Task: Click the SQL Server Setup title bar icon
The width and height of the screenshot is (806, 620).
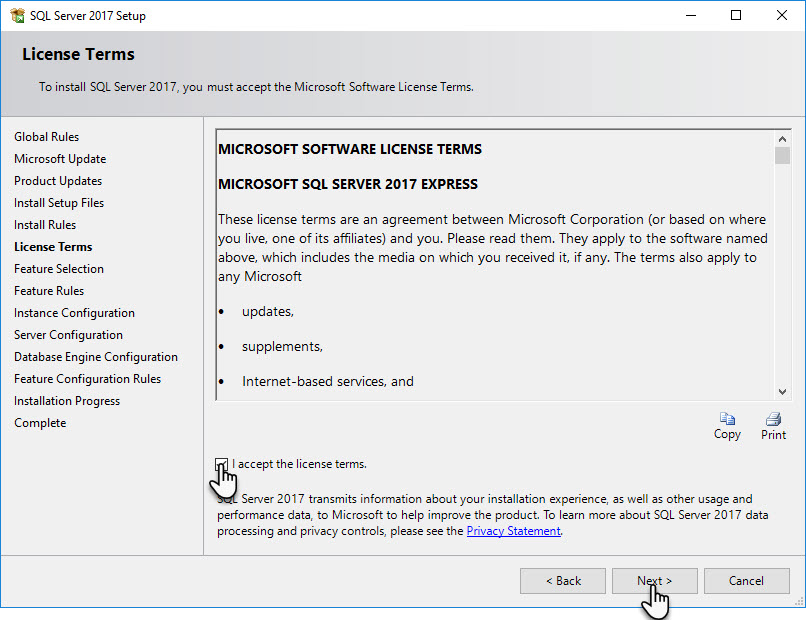Action: point(17,15)
